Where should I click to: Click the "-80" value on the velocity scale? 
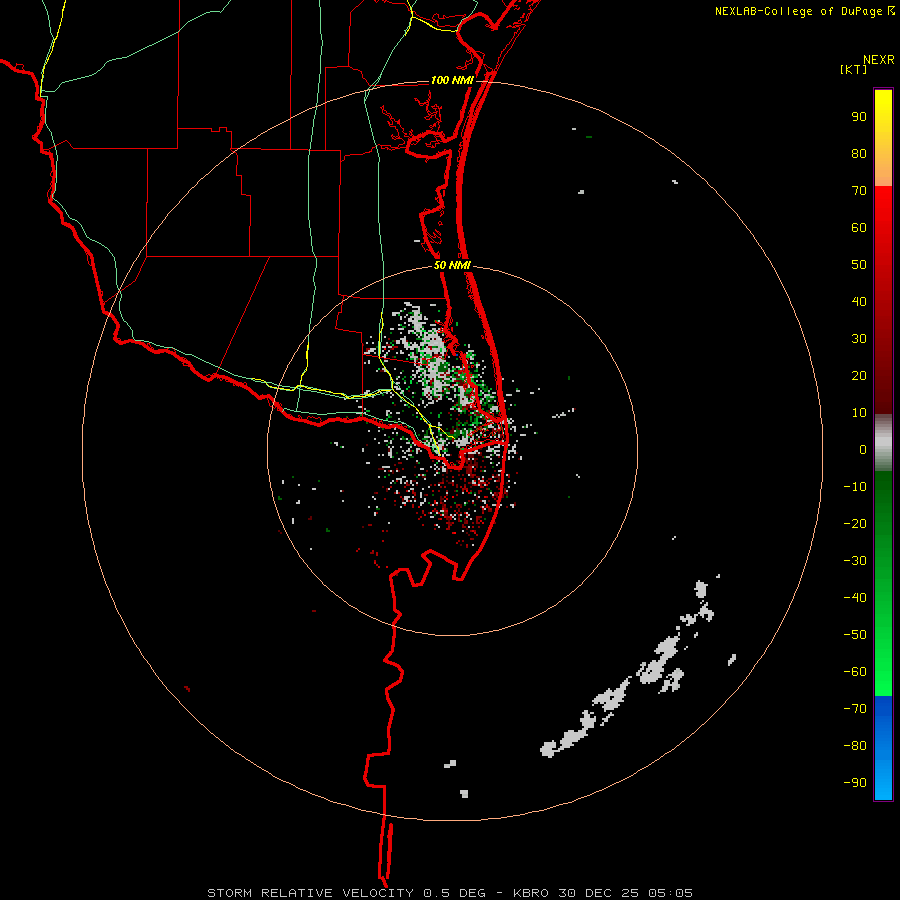click(855, 746)
